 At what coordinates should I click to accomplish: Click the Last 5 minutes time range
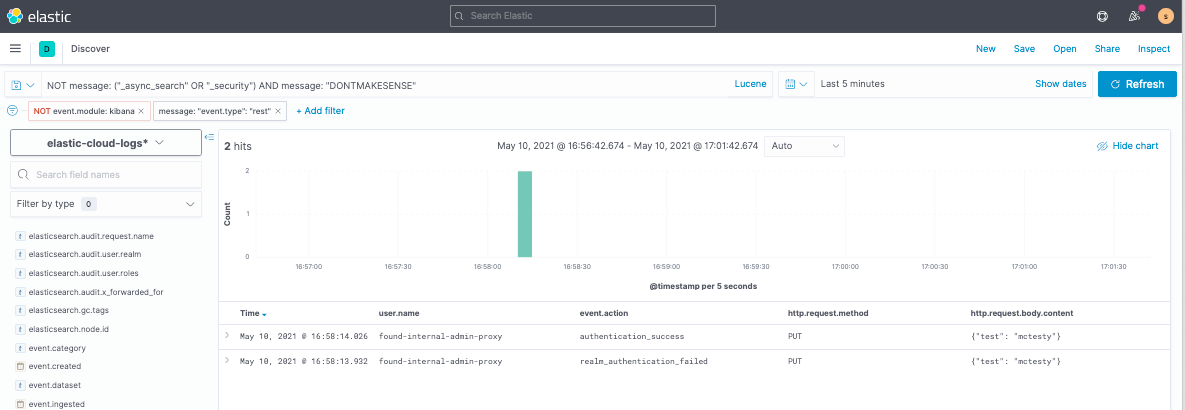point(852,85)
